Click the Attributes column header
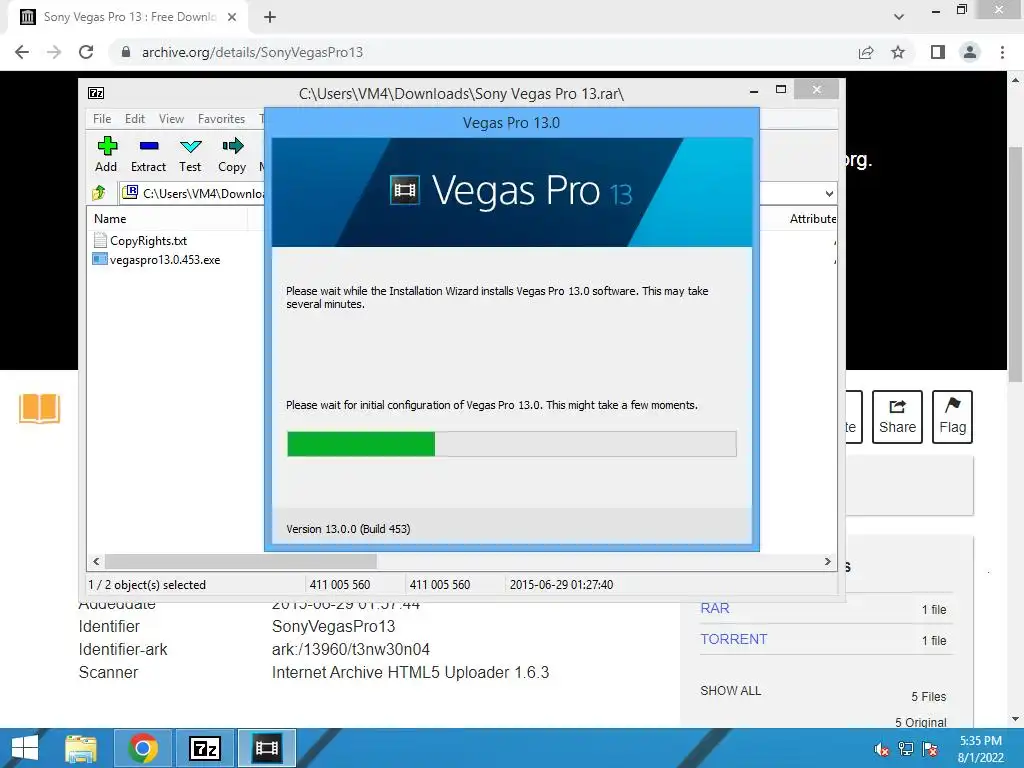 coord(812,219)
